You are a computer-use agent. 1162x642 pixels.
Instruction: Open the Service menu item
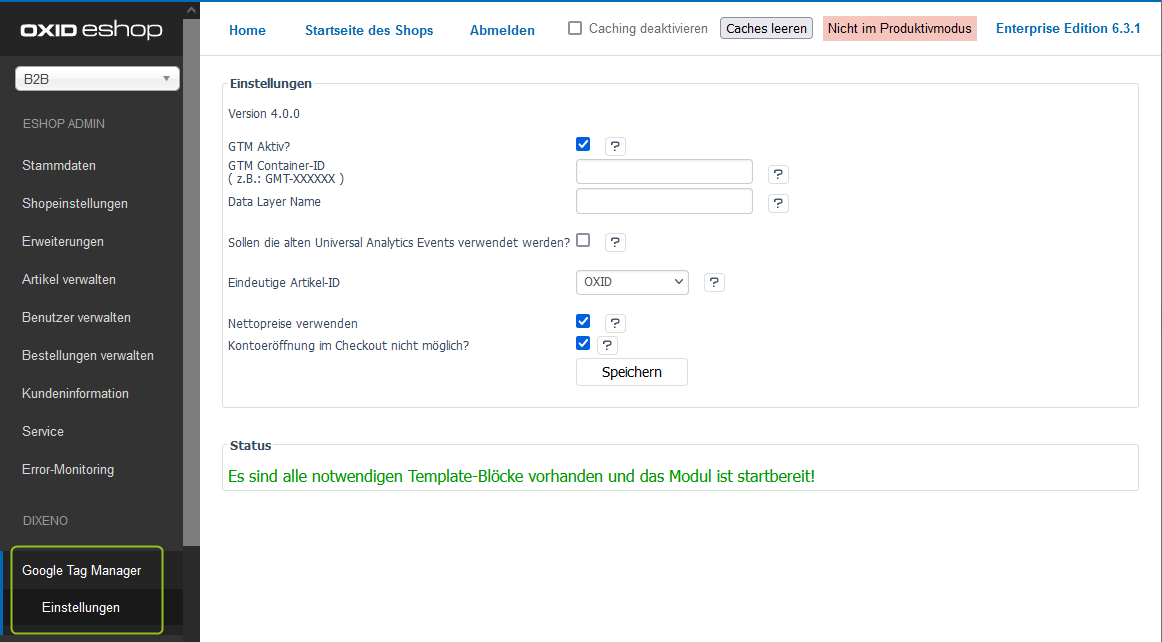tap(43, 431)
